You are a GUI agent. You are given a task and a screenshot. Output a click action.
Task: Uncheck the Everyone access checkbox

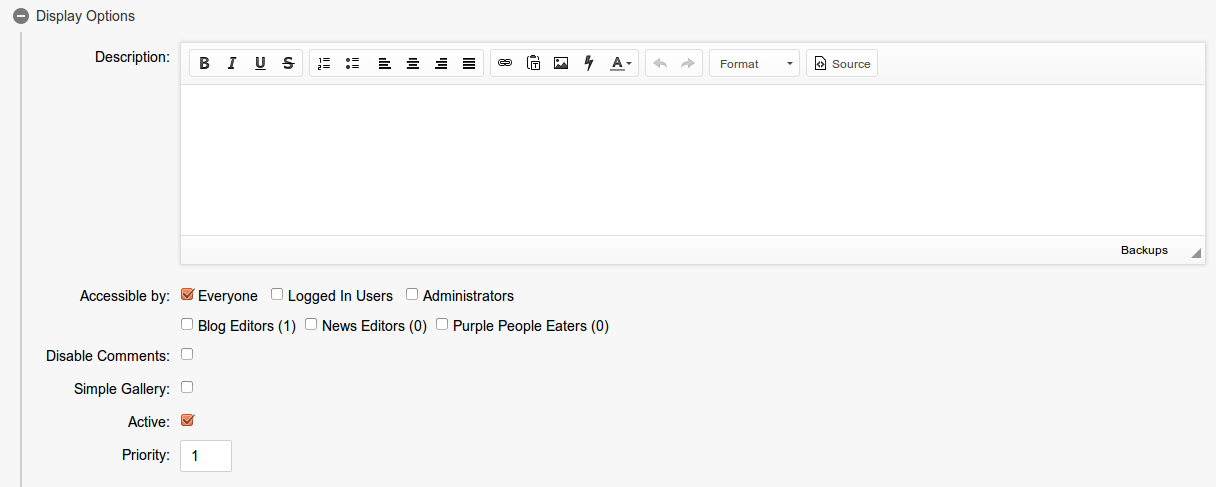click(x=187, y=295)
